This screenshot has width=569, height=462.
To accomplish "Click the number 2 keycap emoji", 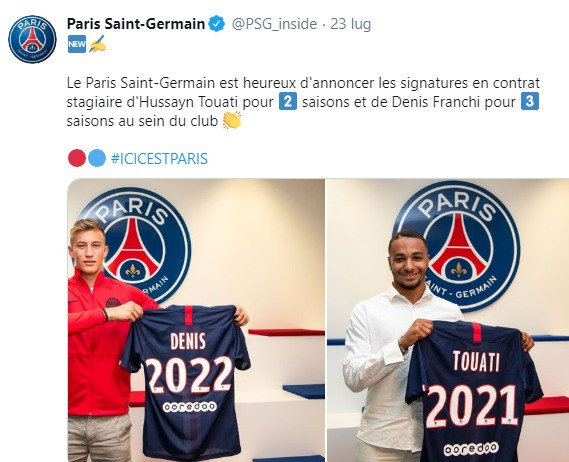I will pos(288,102).
